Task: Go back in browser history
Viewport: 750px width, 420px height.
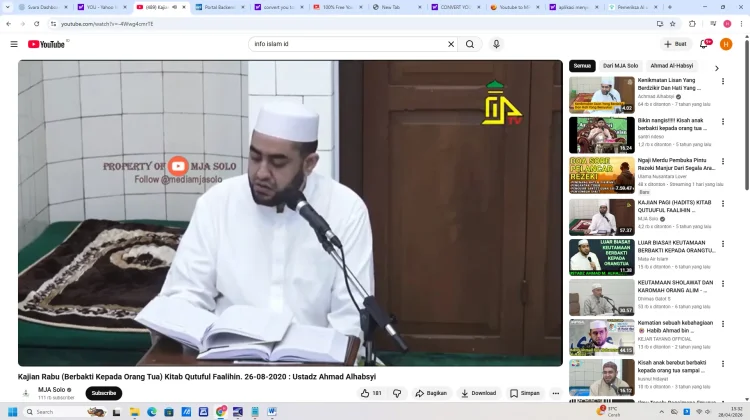Action: 9,24
